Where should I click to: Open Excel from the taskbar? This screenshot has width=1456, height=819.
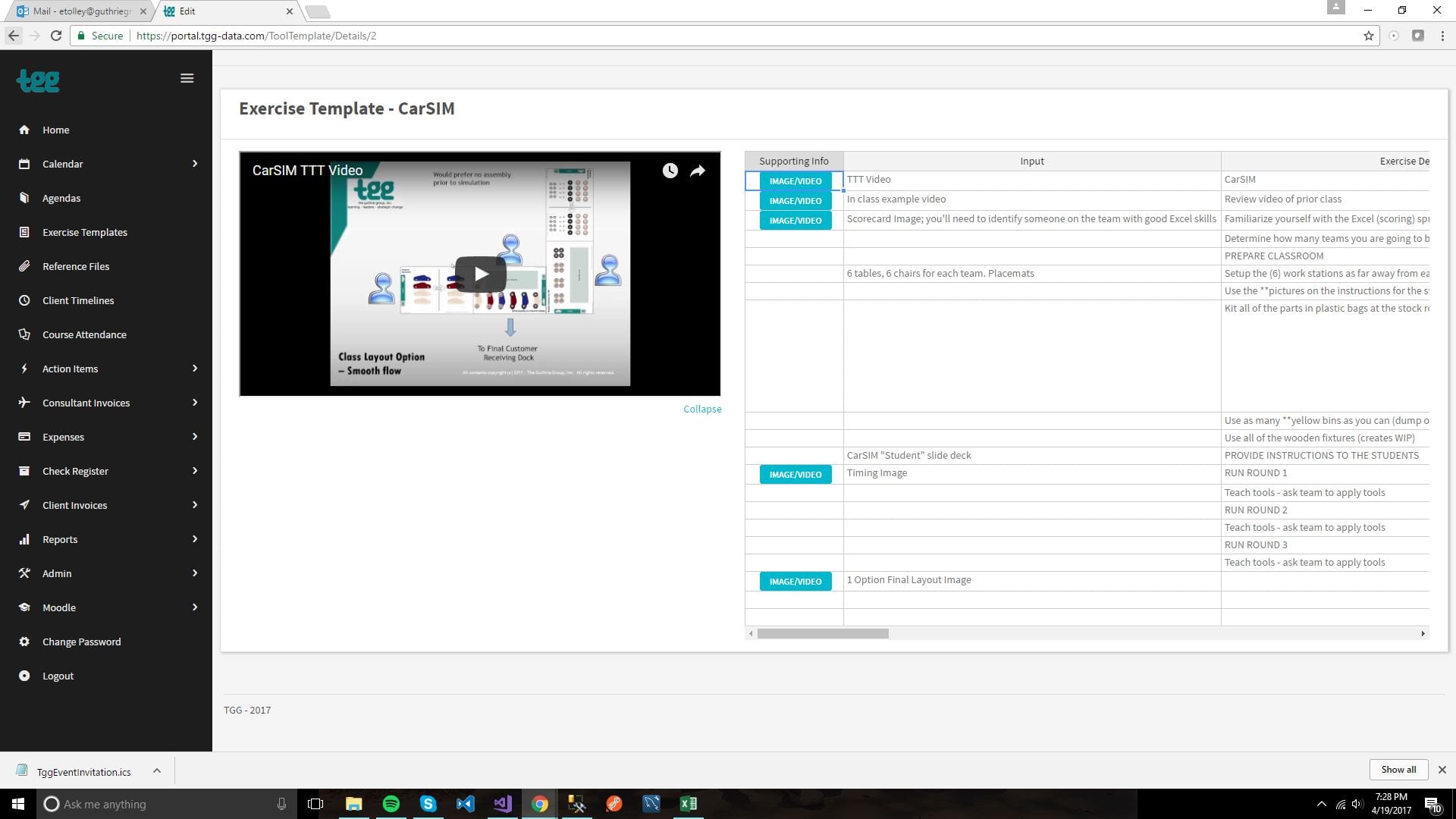pyautogui.click(x=689, y=804)
